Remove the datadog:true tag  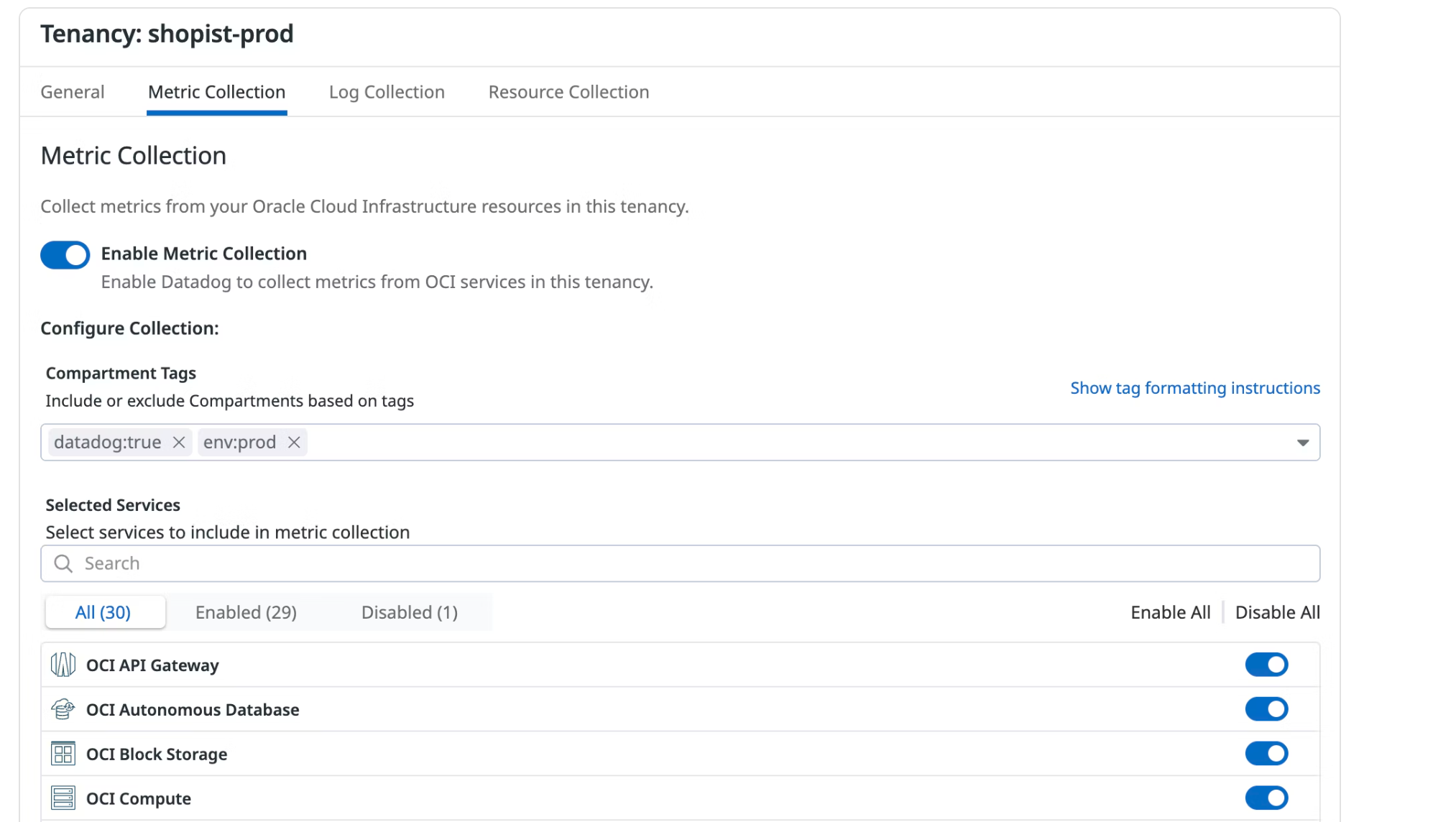click(179, 442)
